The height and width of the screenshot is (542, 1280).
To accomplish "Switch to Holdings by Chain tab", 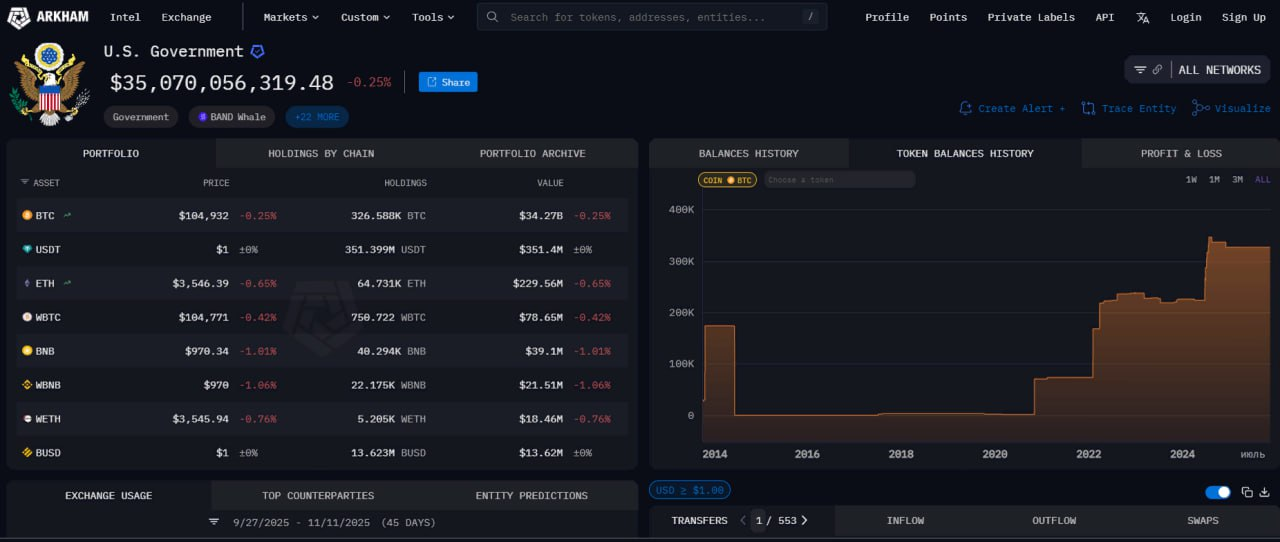I will point(321,153).
